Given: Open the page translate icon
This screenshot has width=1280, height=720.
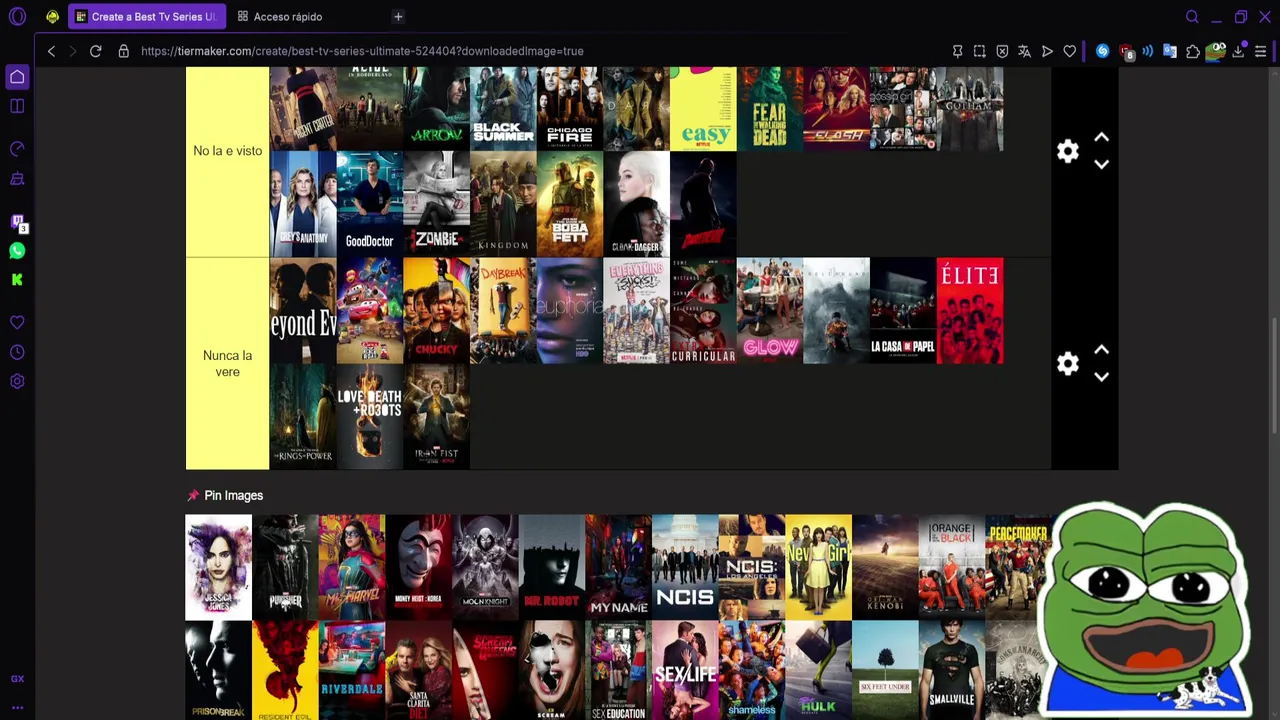Looking at the screenshot, I should point(1024,51).
